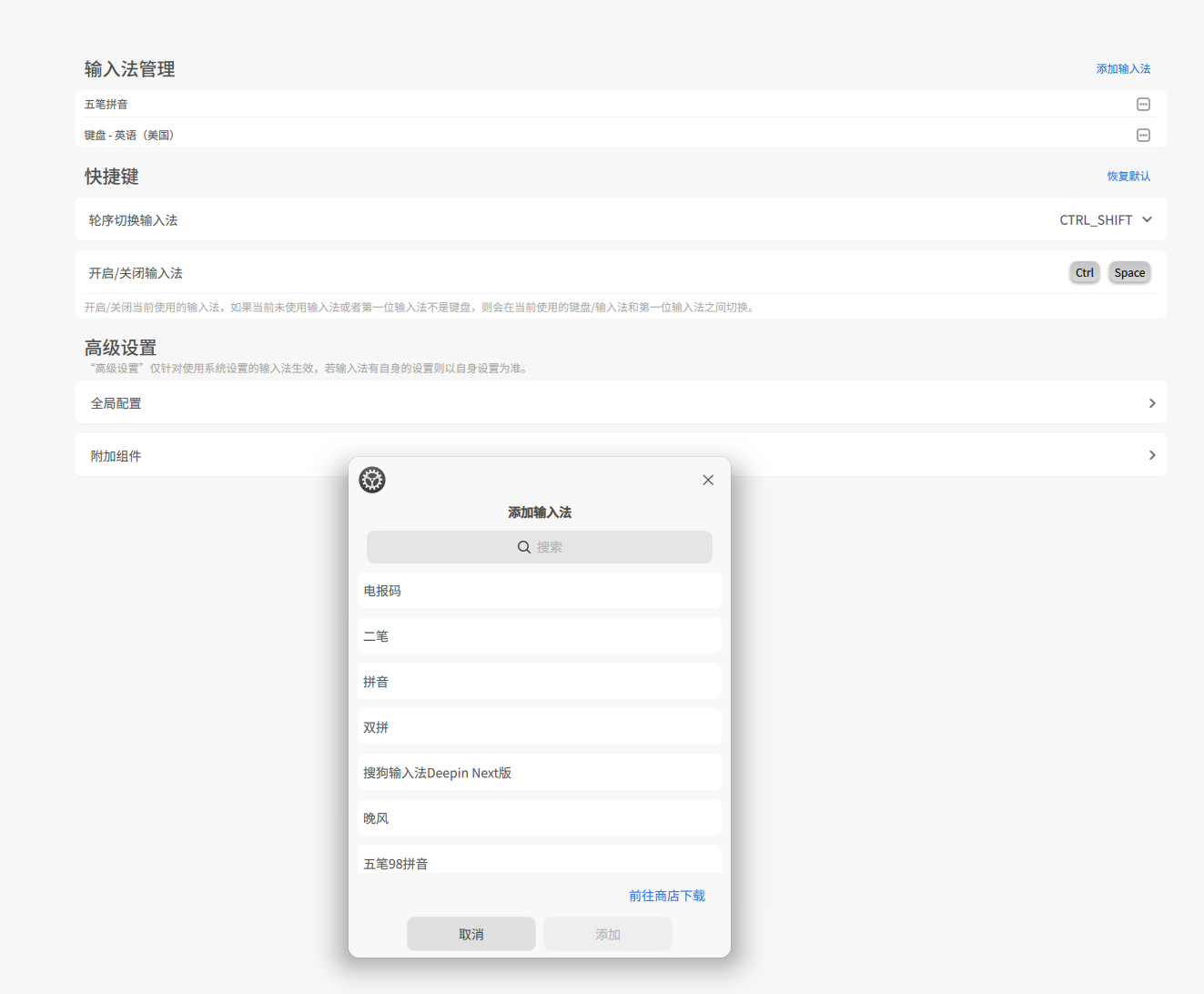Image resolution: width=1204 pixels, height=994 pixels.
Task: Click the search magnifier icon
Action: point(524,547)
